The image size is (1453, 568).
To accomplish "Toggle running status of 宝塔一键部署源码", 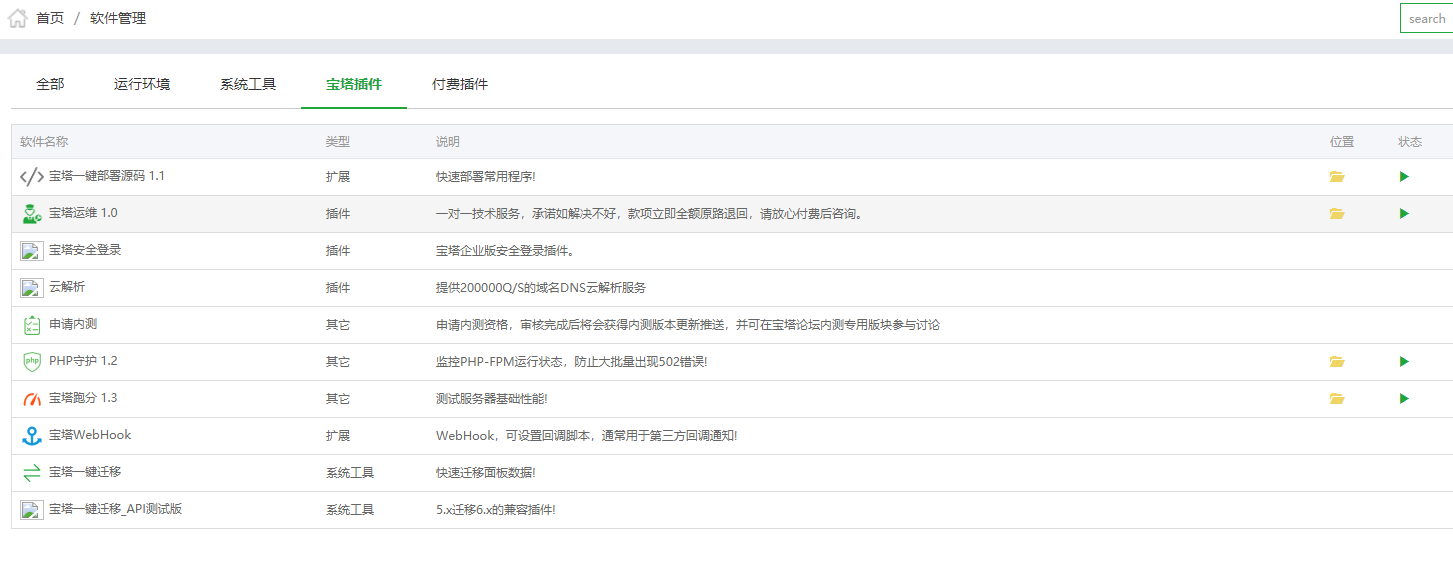I will [1404, 177].
